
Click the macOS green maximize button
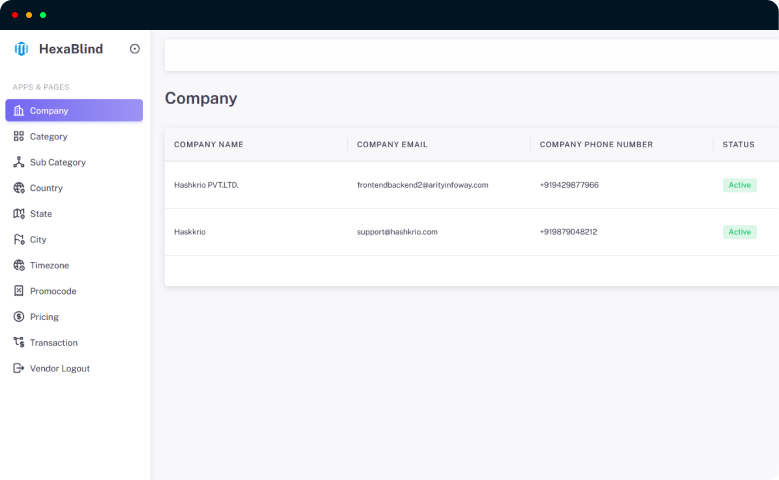tap(43, 15)
